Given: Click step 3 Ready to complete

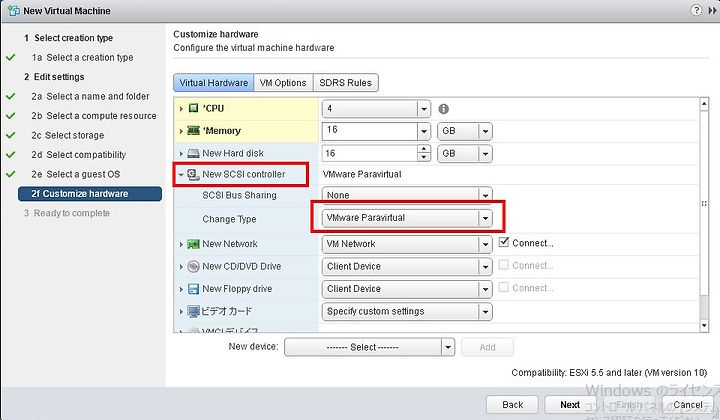Looking at the screenshot, I should pos(67,213).
